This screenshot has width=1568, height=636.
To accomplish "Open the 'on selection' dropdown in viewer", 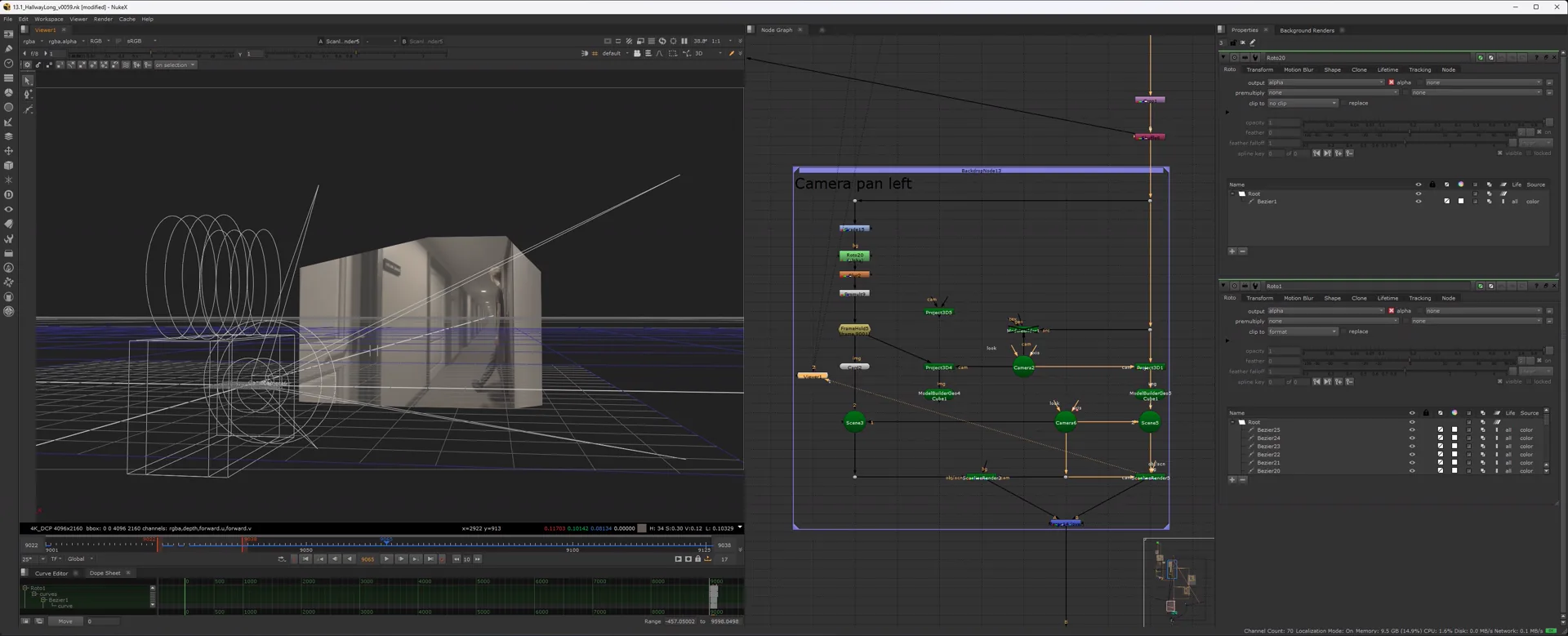I will (176, 64).
